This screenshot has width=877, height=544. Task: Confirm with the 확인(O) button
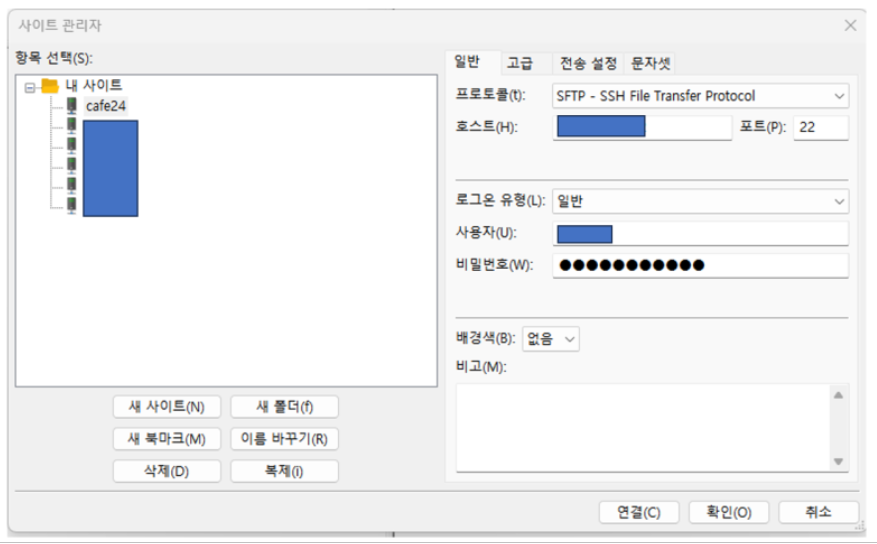729,512
